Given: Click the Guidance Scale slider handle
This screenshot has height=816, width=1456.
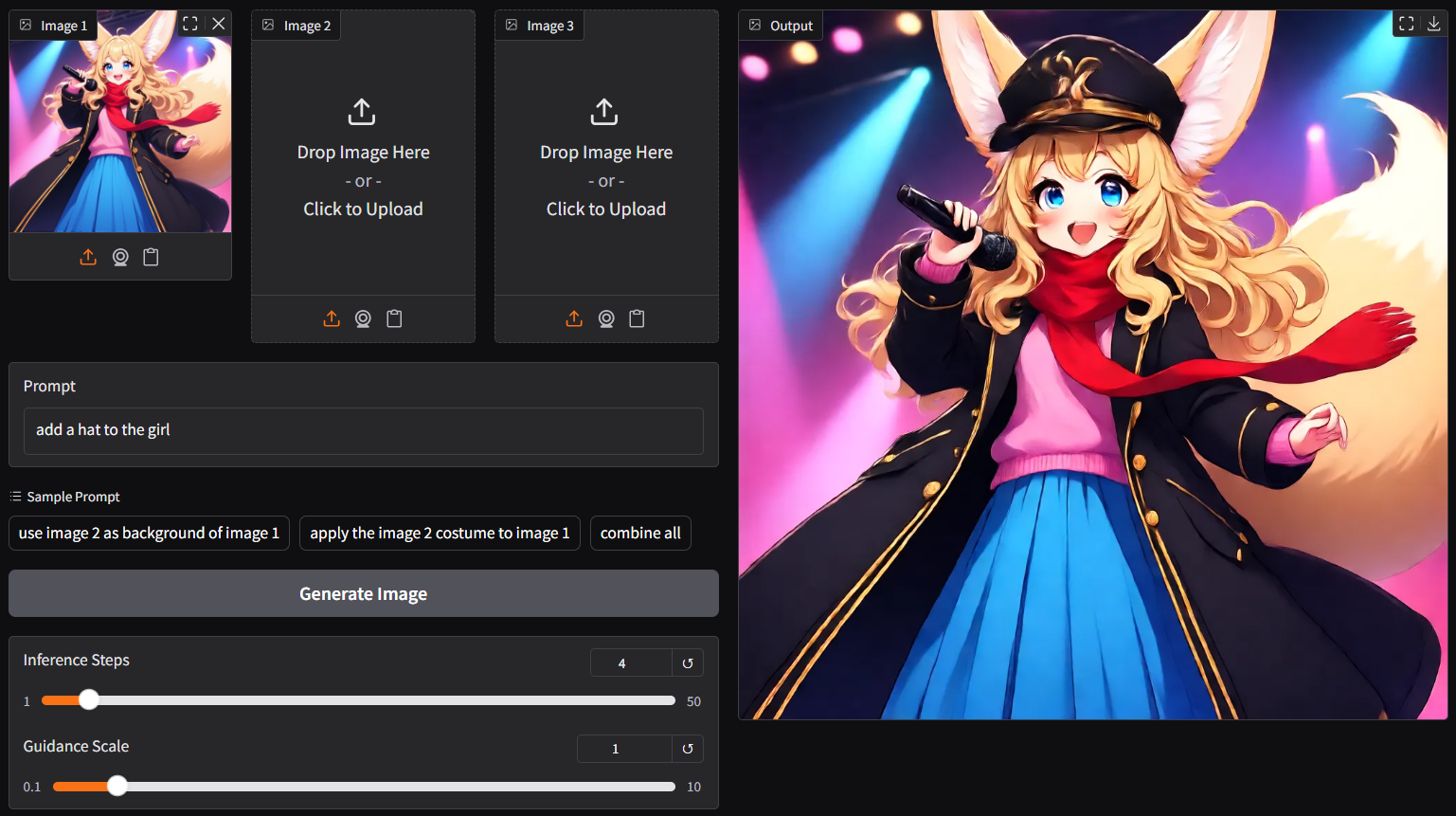Looking at the screenshot, I should (x=117, y=786).
